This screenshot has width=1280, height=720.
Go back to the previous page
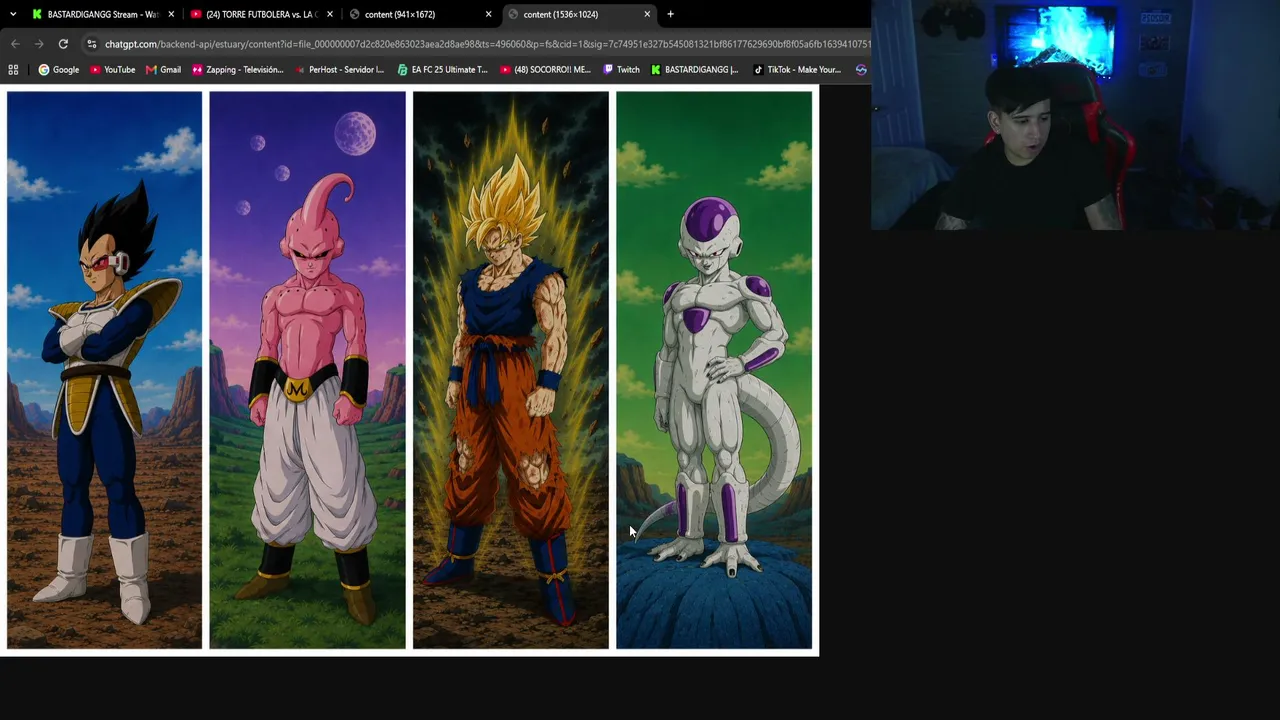[x=15, y=44]
